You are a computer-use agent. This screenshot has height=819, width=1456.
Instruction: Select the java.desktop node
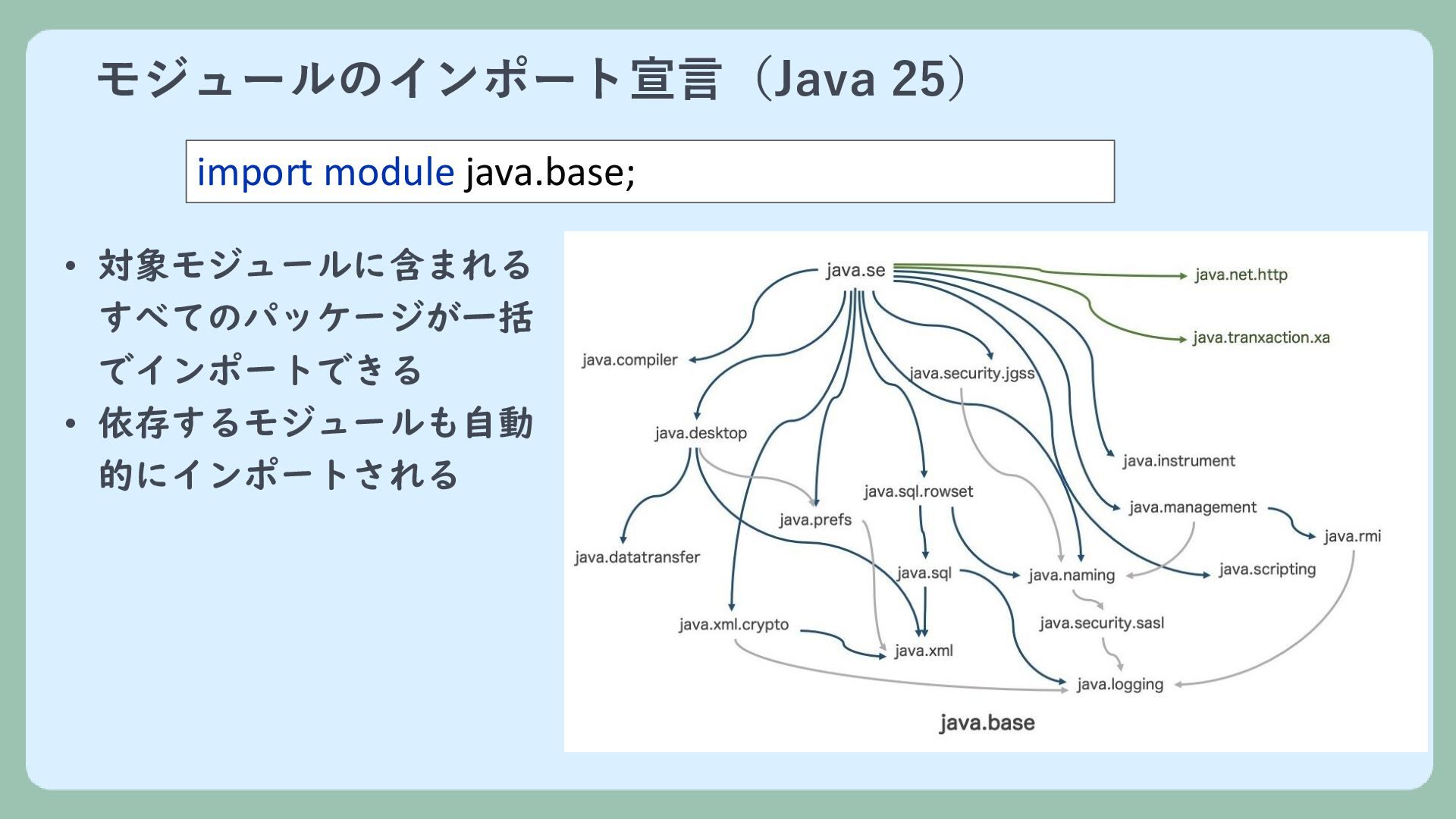coord(701,433)
